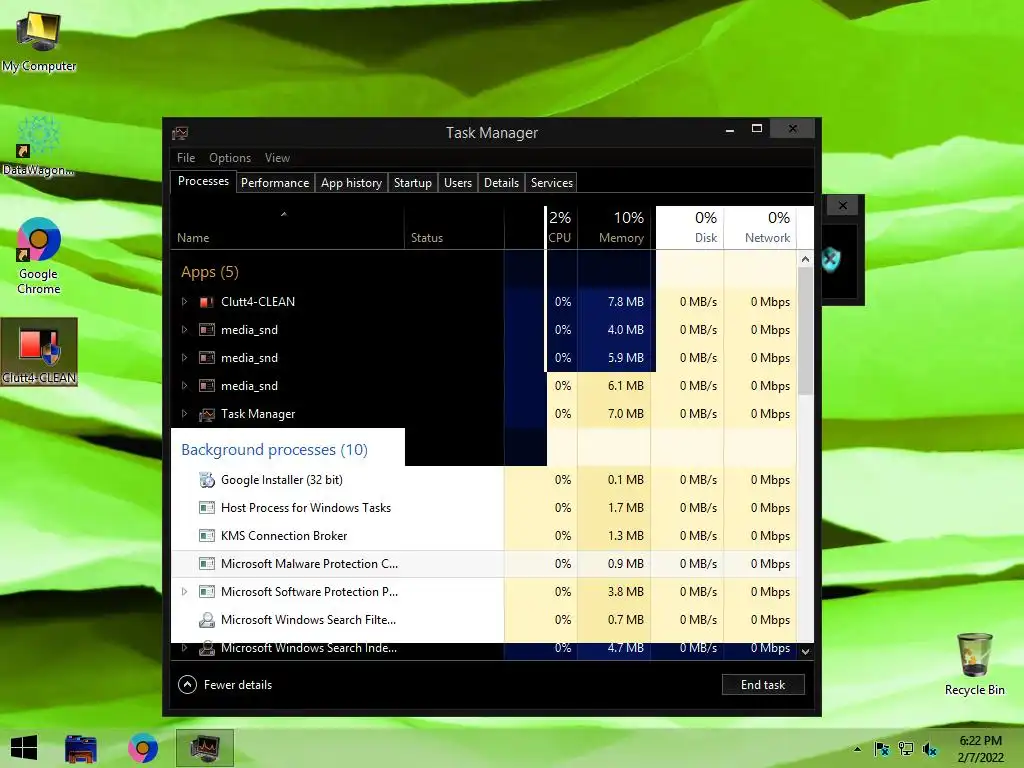This screenshot has width=1024, height=768.
Task: Select the Clutt4-CLEAN desktop icon
Action: pyautogui.click(x=39, y=351)
